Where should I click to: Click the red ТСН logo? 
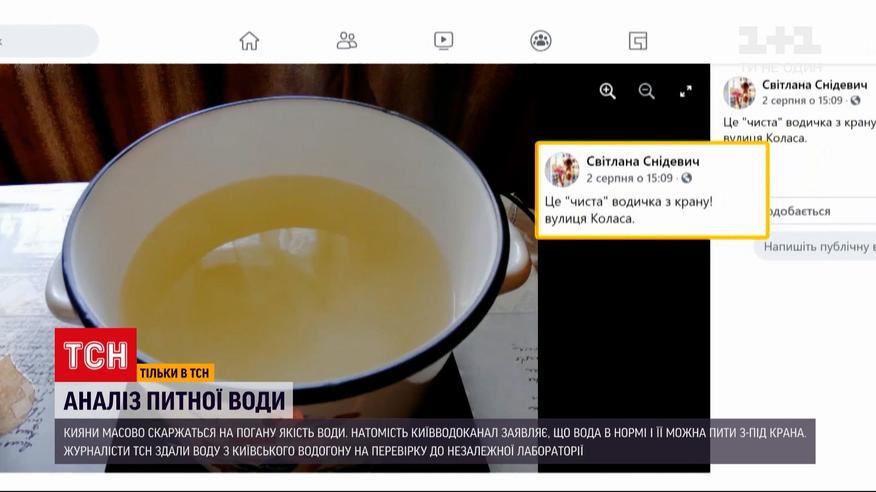tap(95, 354)
